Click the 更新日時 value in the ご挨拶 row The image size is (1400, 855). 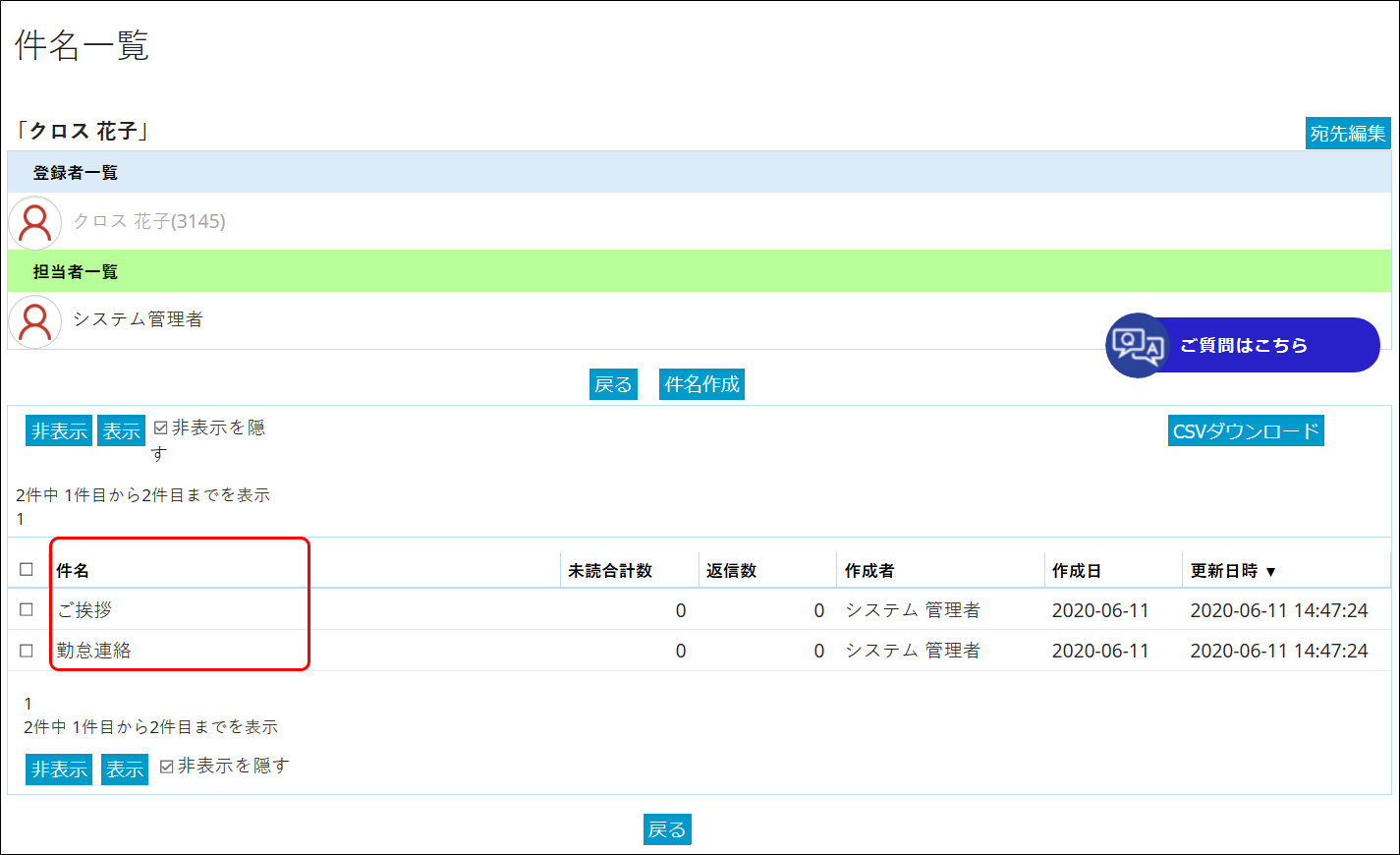pyautogui.click(x=1279, y=610)
